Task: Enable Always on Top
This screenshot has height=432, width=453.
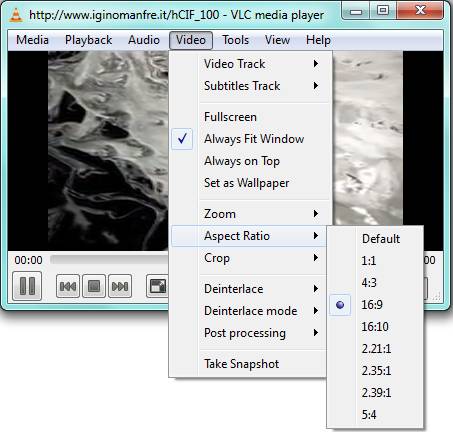Action: (x=249, y=161)
